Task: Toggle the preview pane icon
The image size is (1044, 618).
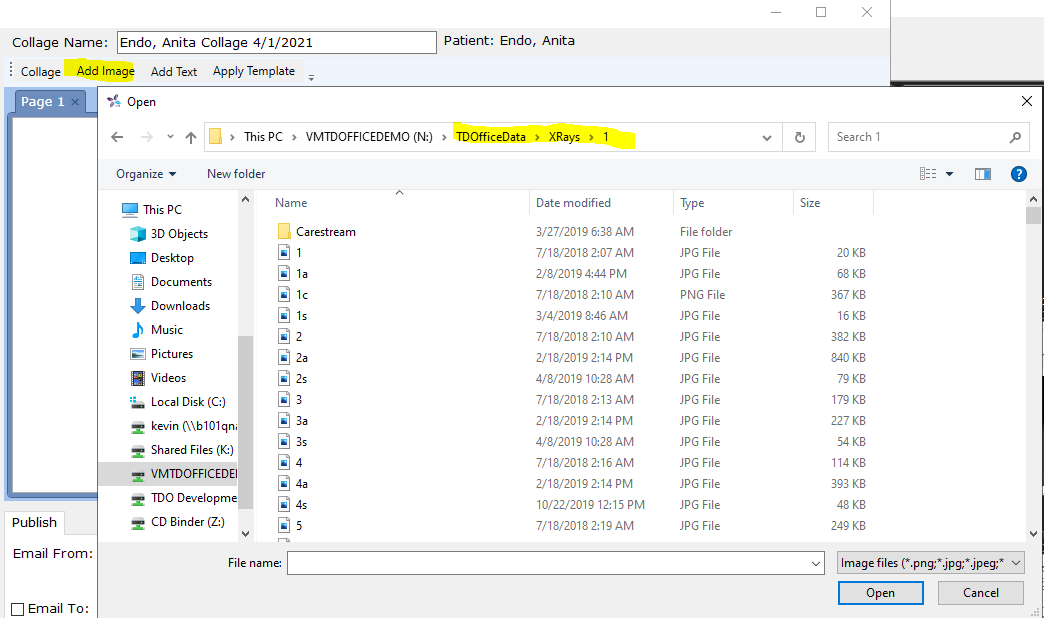Action: click(982, 174)
